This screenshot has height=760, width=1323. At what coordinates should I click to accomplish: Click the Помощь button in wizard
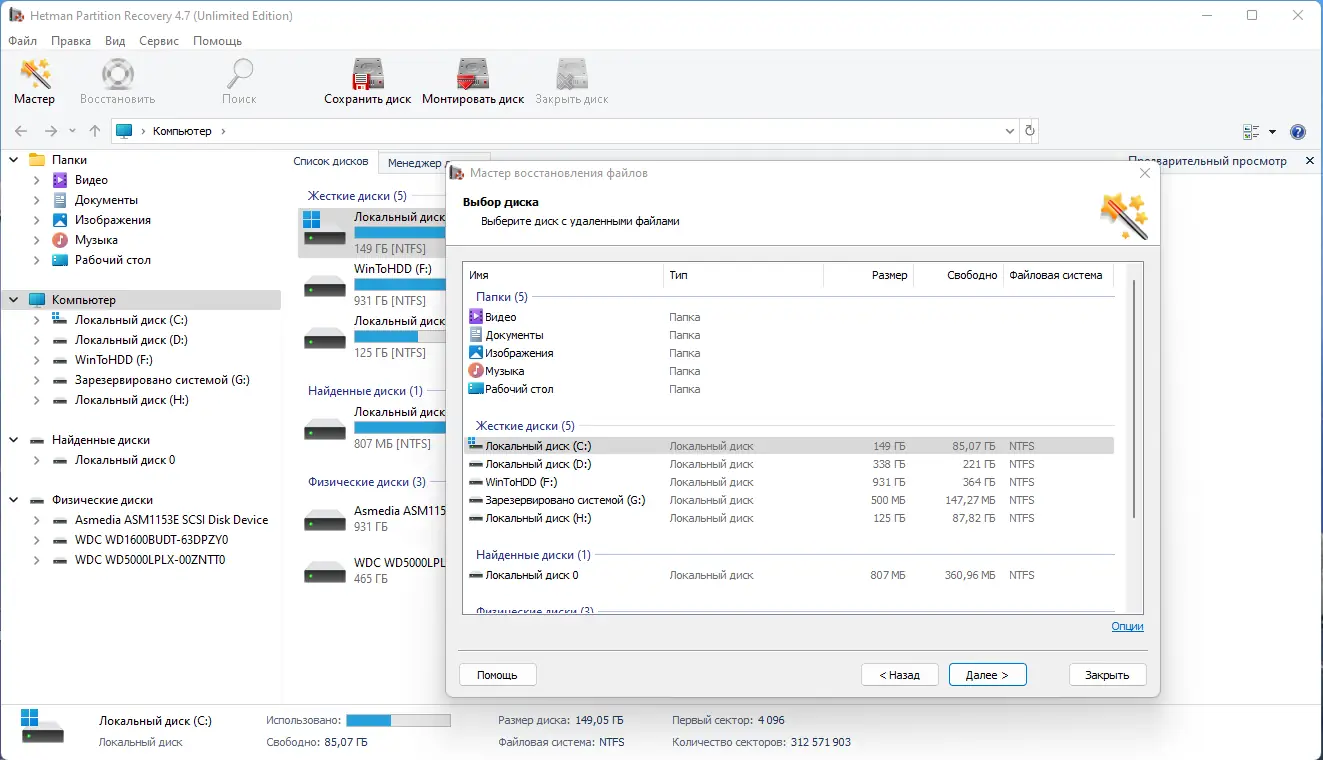tap(497, 675)
